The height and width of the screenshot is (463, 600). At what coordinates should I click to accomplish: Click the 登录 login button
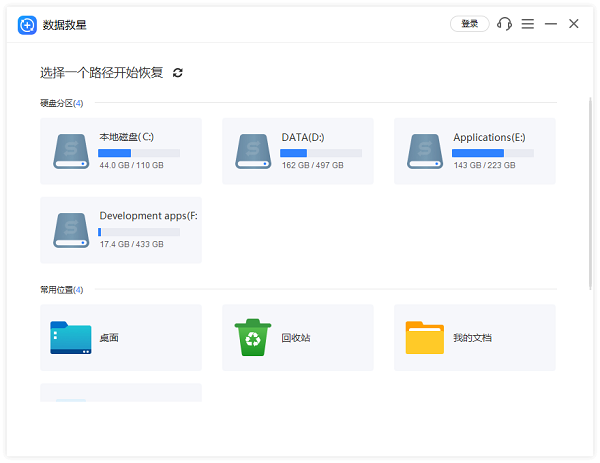click(x=469, y=24)
